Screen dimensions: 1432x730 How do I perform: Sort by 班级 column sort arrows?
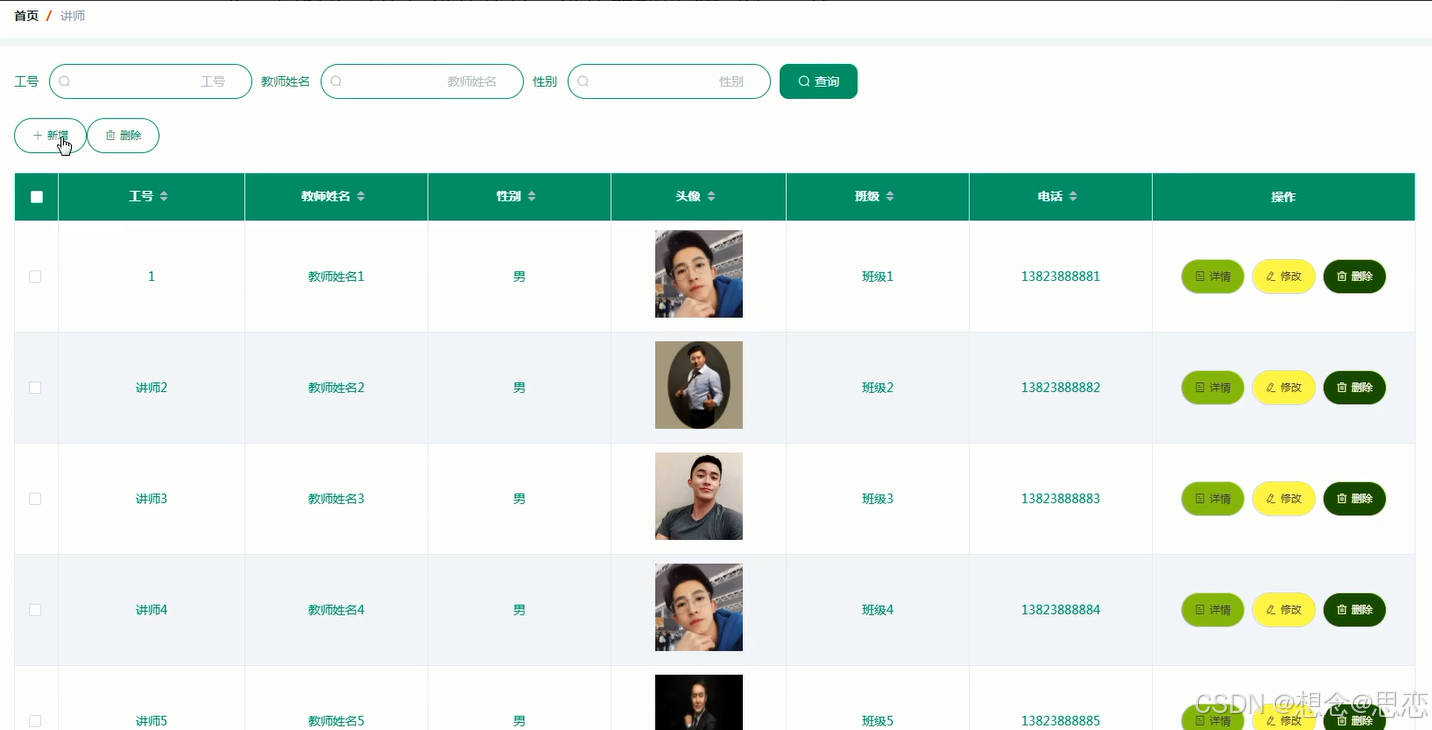890,197
